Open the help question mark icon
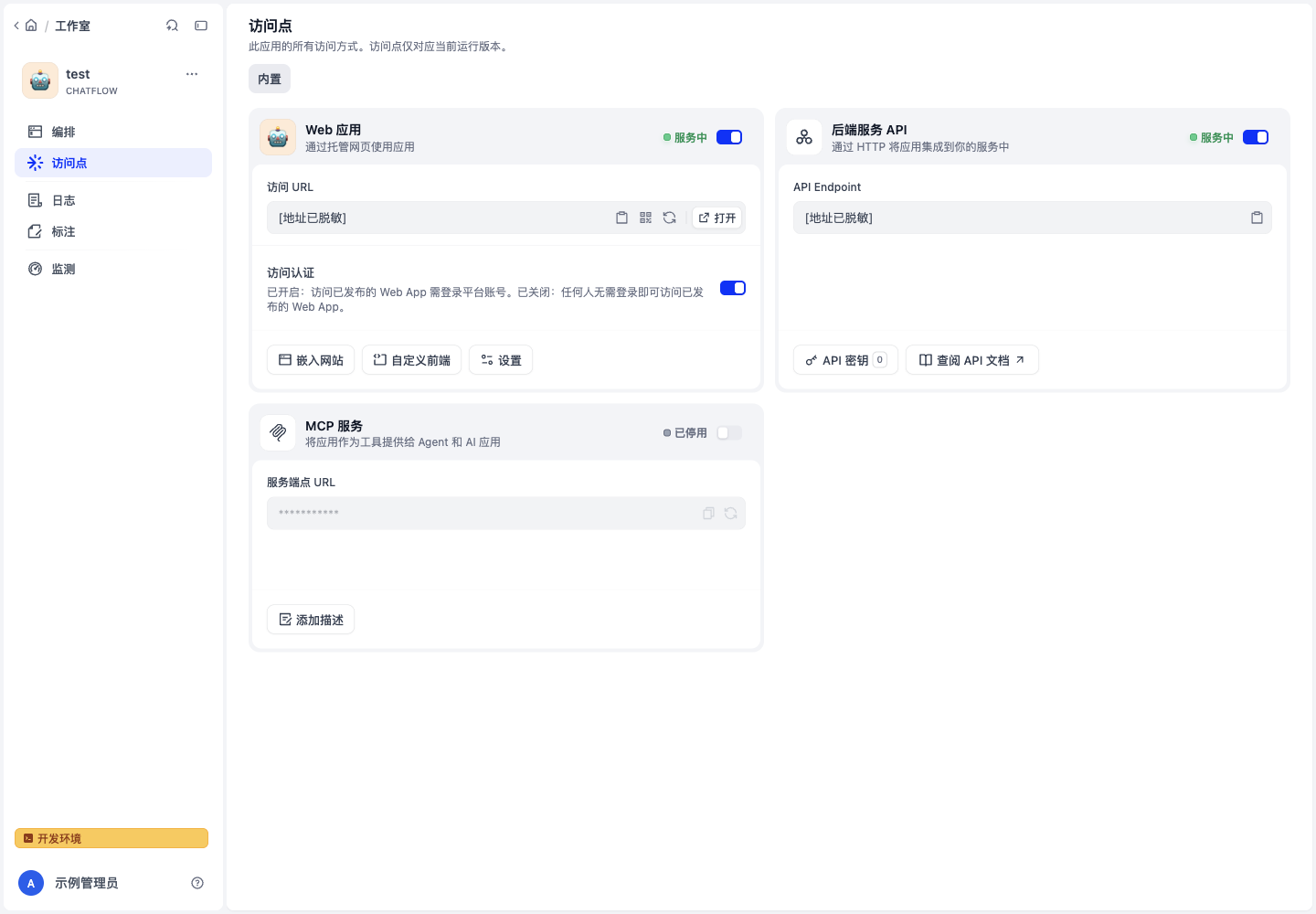Image resolution: width=1316 pixels, height=914 pixels. pyautogui.click(x=197, y=883)
